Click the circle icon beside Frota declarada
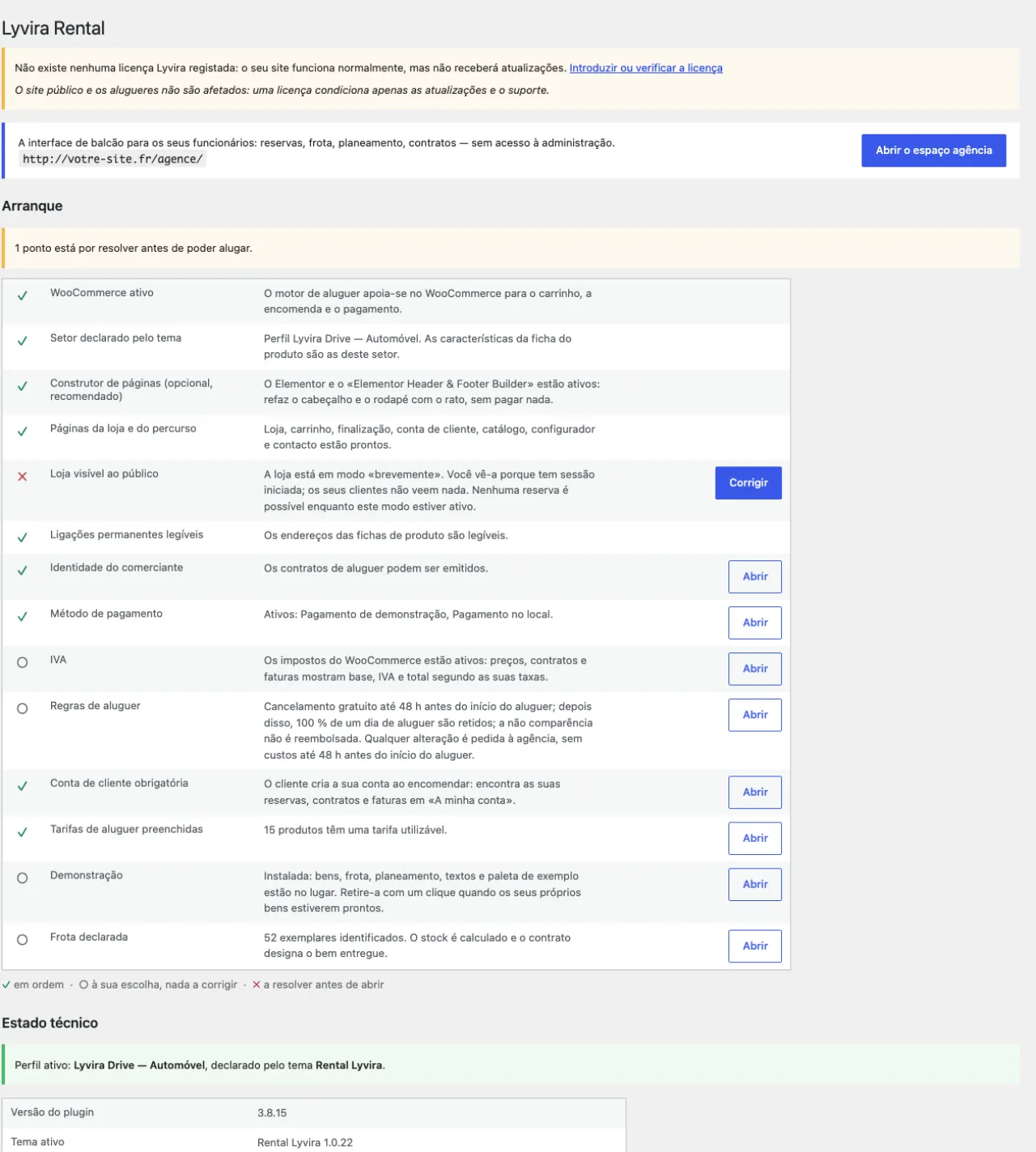Screen dimensions: 1036x1152 [23, 940]
